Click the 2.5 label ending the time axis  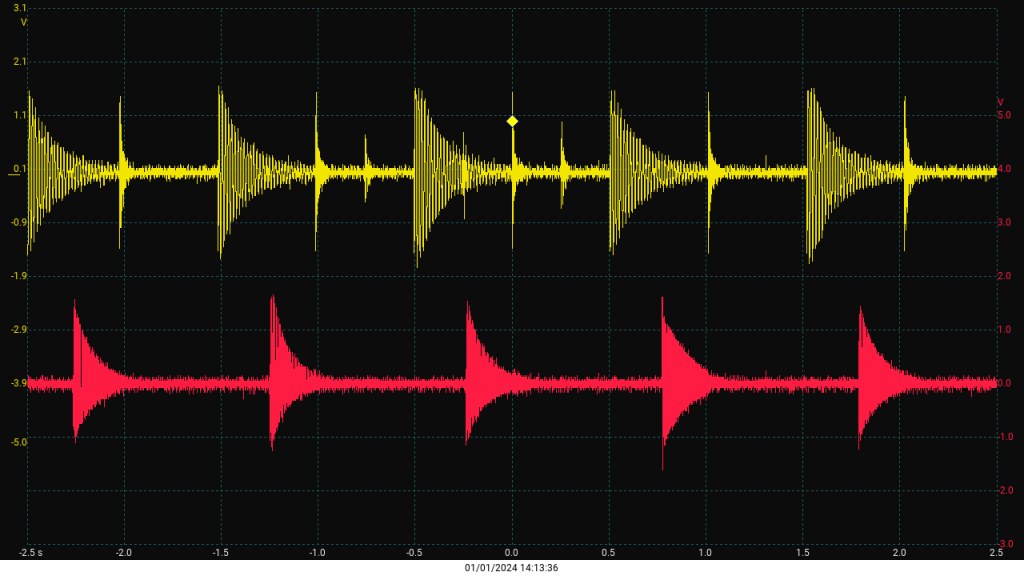pyautogui.click(x=995, y=552)
